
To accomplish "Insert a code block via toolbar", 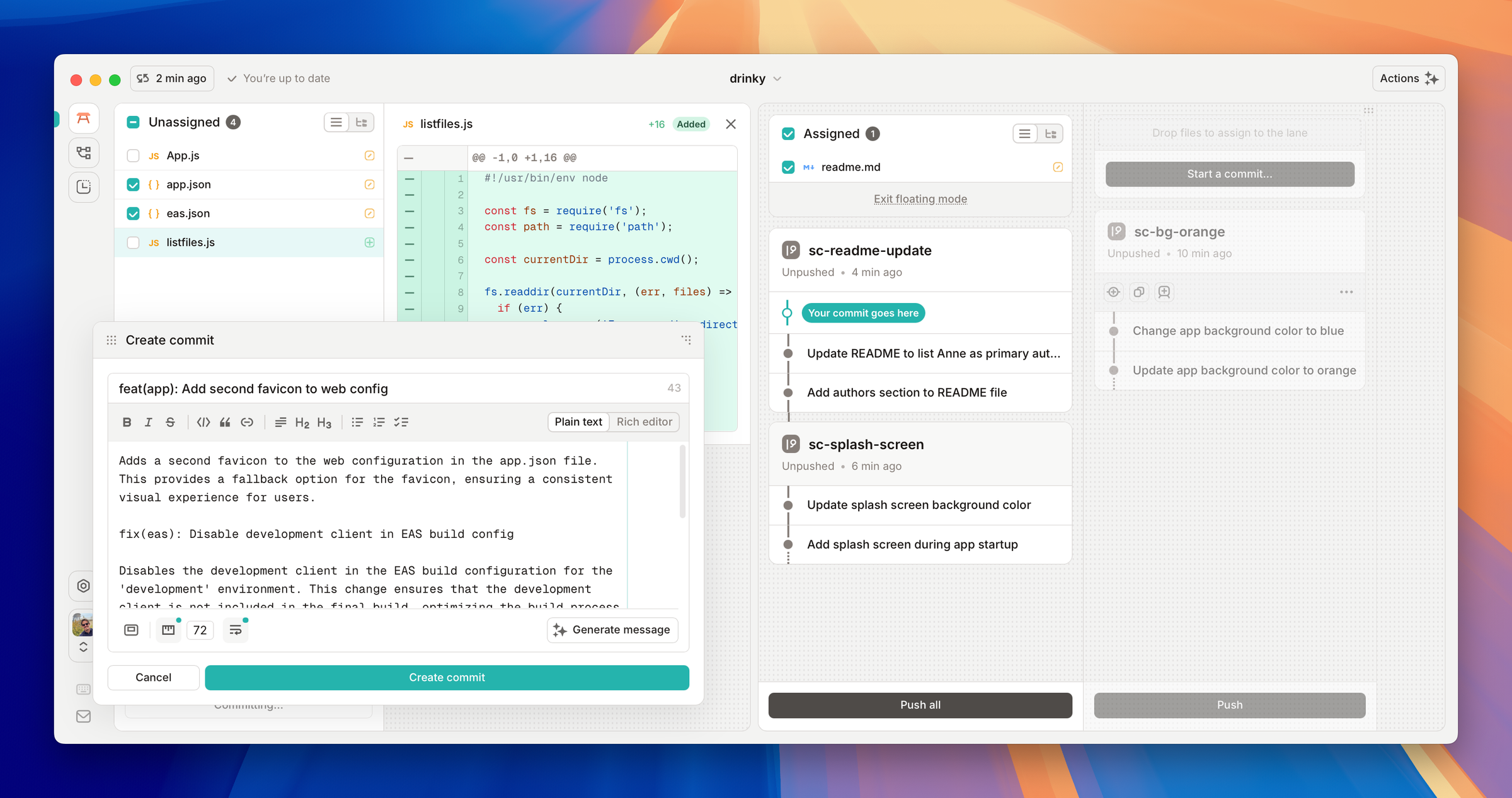I will [x=203, y=422].
